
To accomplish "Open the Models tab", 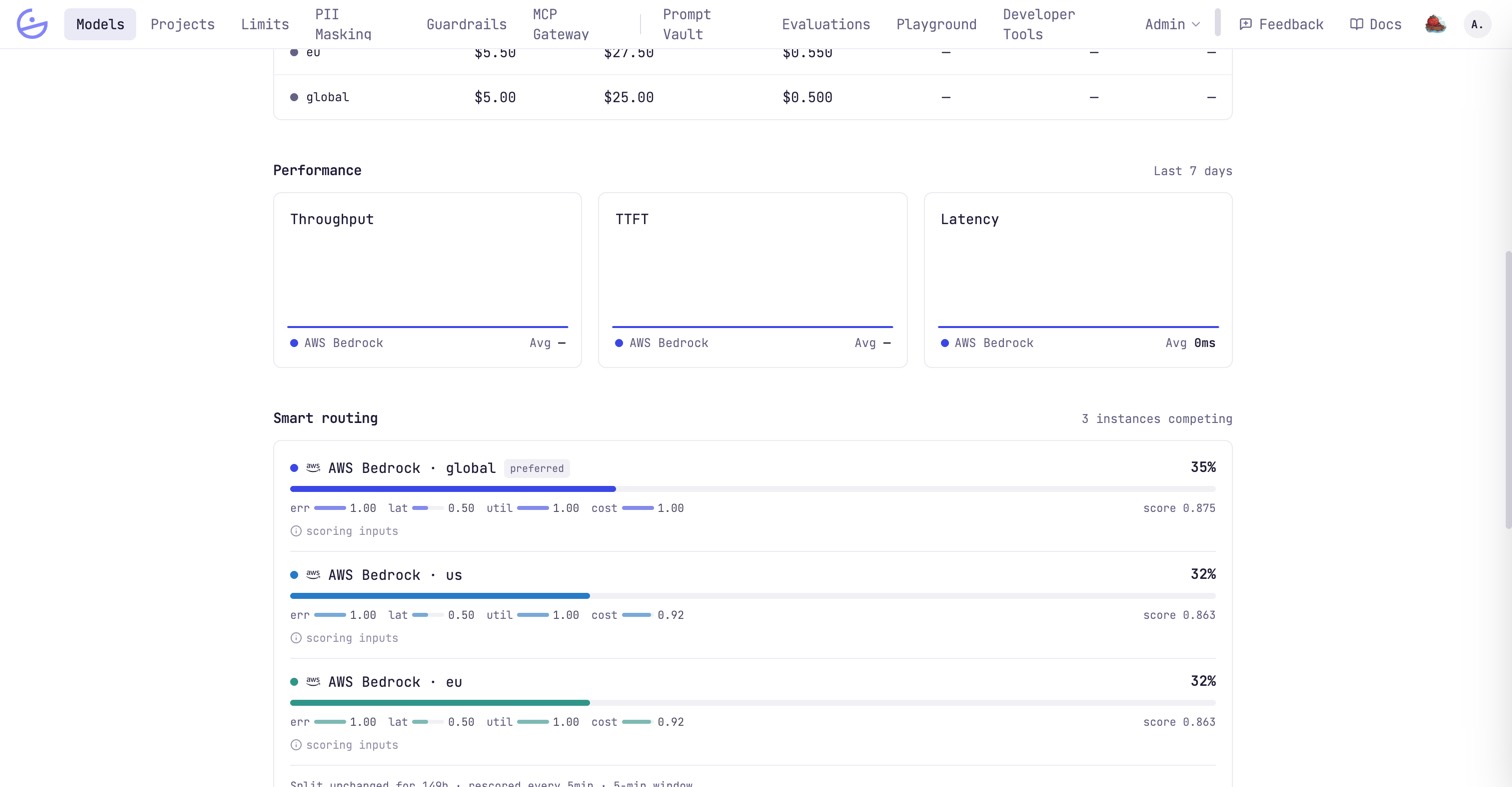I will tap(100, 24).
